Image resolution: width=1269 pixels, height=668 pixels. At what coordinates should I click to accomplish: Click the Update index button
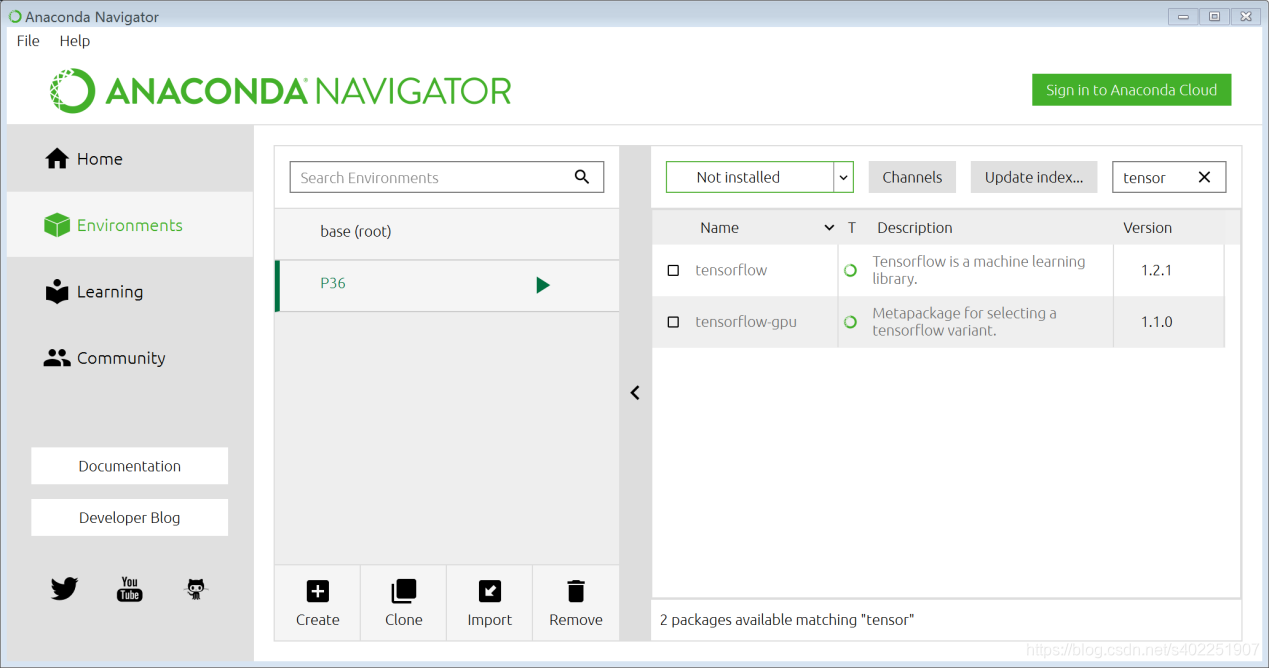pos(1034,177)
